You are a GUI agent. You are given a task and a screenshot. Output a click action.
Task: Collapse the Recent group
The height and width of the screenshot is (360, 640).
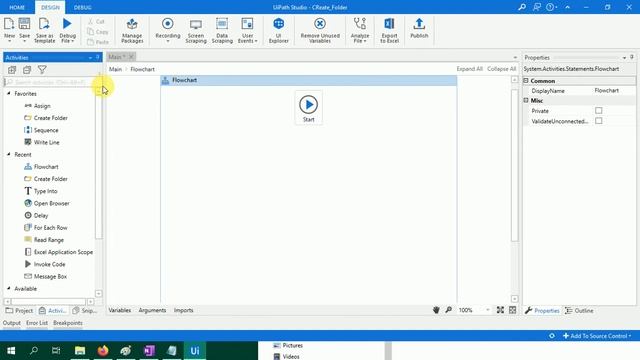(x=9, y=154)
